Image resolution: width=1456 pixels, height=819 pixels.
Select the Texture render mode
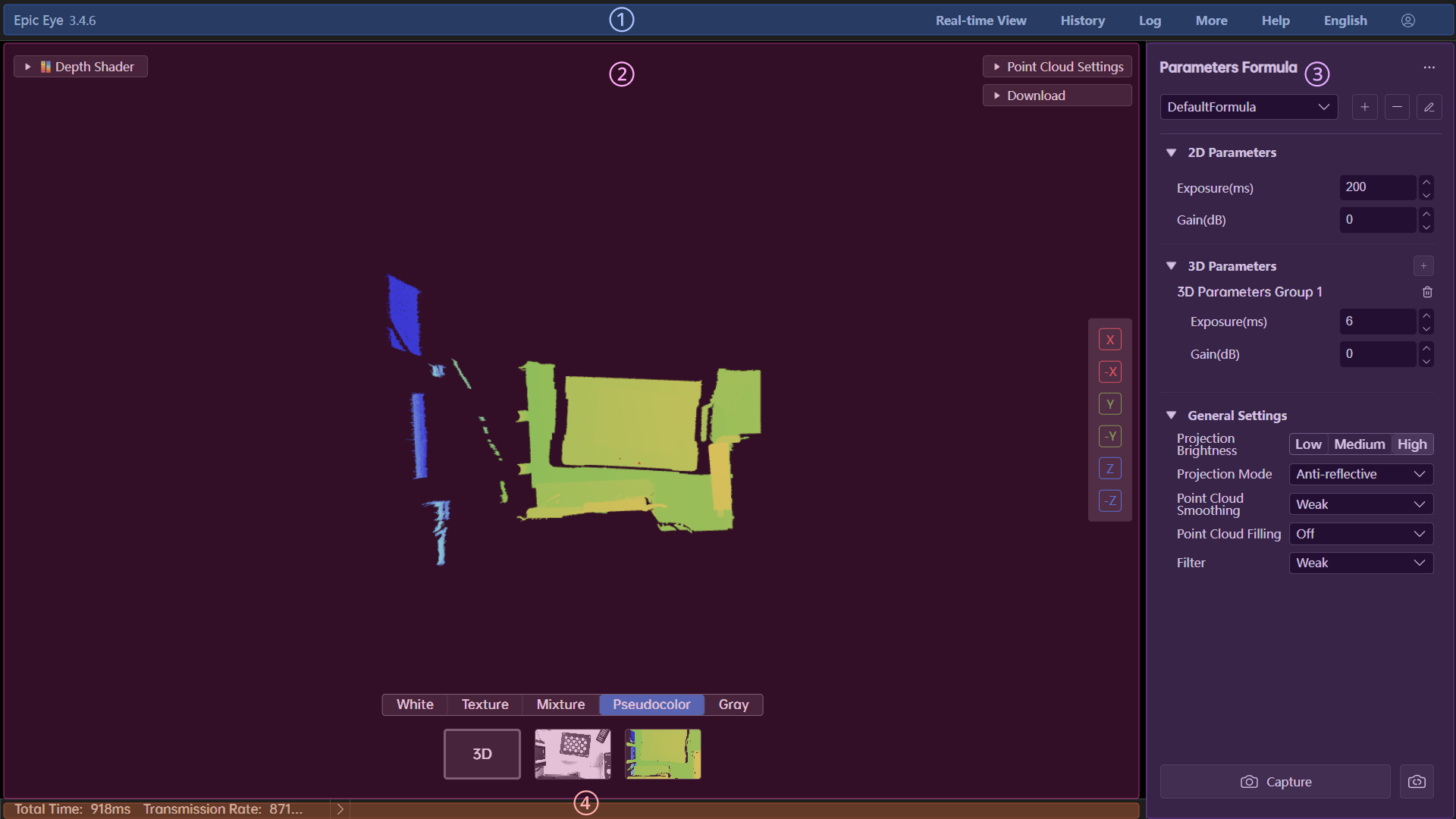coord(484,704)
